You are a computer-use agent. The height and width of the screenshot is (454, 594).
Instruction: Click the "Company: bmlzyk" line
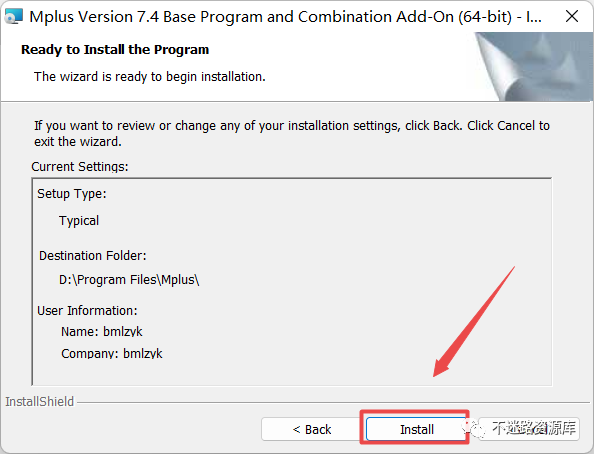pos(112,353)
